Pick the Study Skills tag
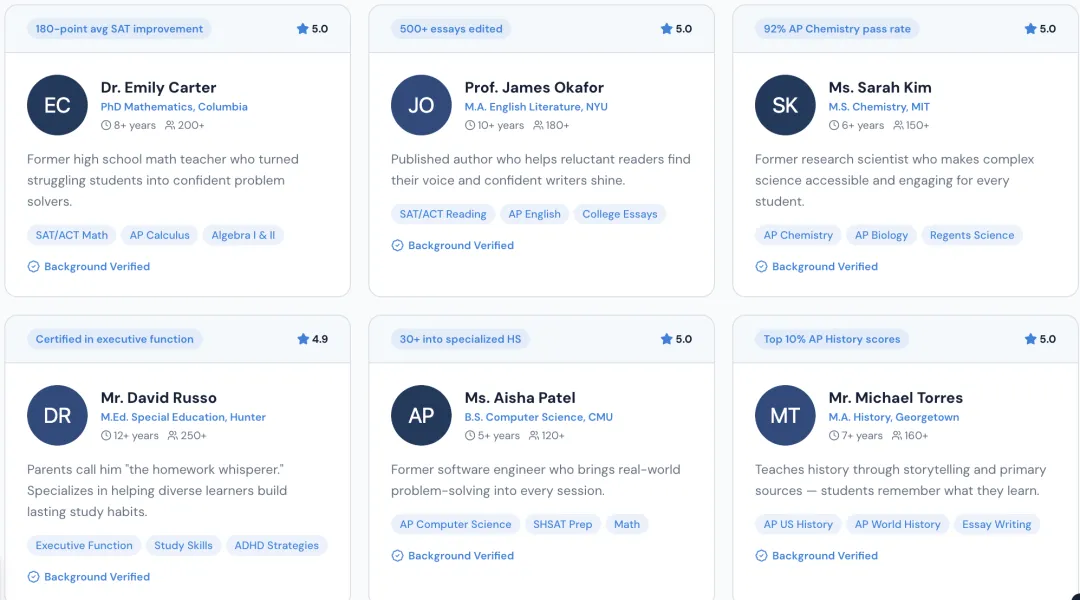 pos(183,545)
